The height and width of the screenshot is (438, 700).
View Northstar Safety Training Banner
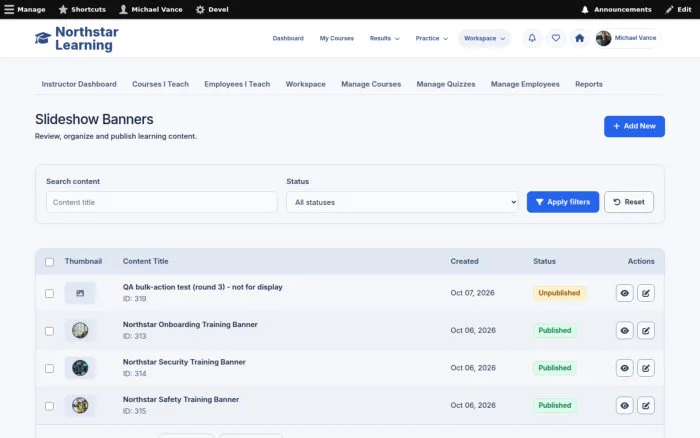pyautogui.click(x=625, y=406)
